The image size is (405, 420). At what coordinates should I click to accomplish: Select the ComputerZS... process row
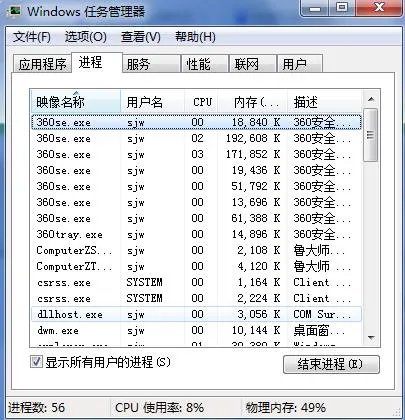(196, 250)
